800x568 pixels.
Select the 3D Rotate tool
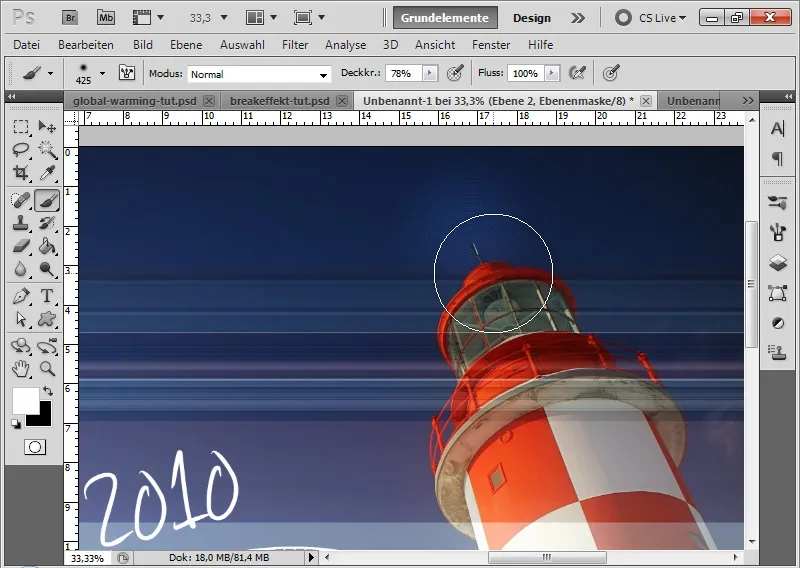(20, 346)
